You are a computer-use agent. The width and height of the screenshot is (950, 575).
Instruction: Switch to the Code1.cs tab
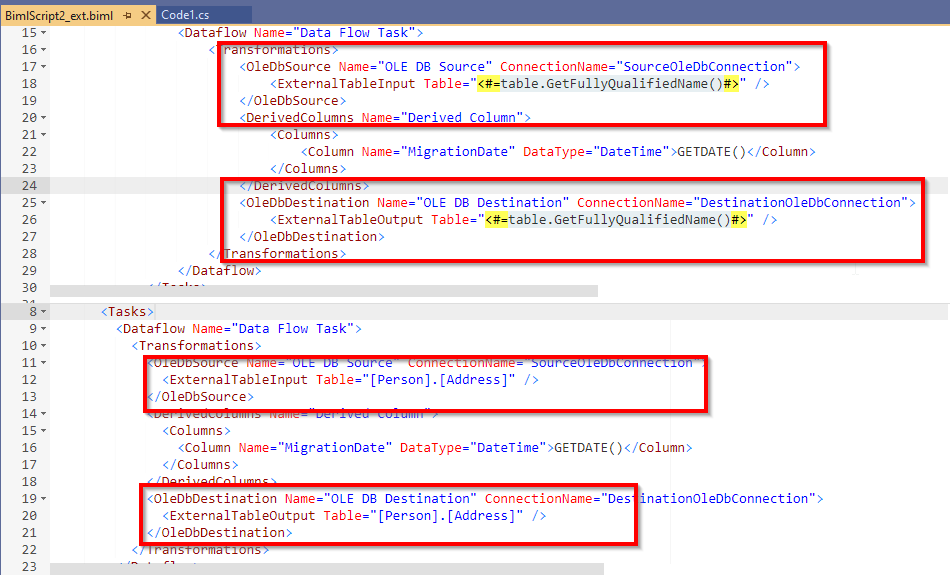click(x=185, y=15)
